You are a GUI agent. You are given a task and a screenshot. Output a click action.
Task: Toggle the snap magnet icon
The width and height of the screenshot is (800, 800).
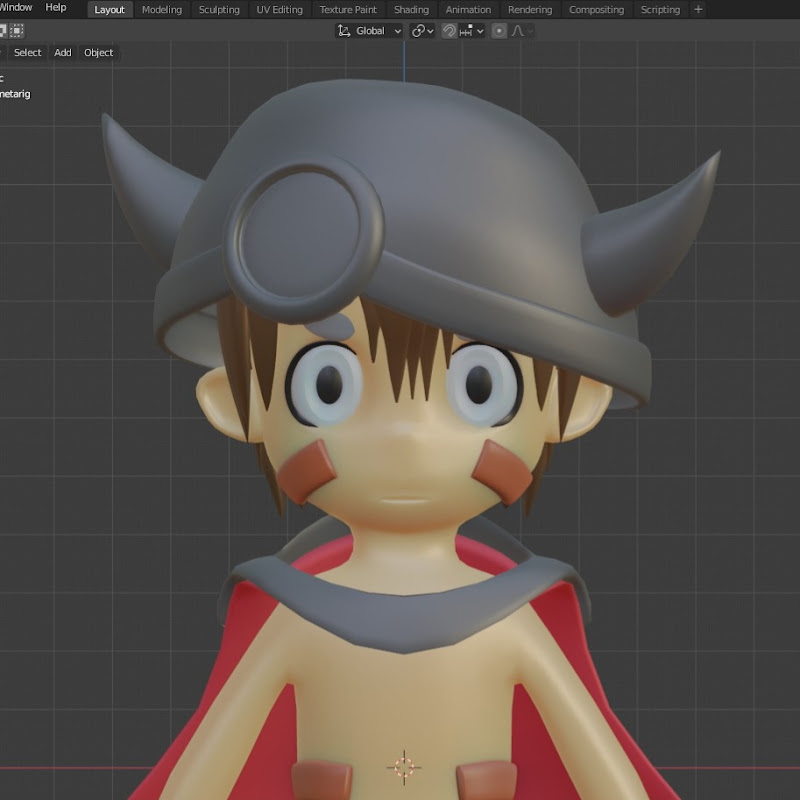449,31
